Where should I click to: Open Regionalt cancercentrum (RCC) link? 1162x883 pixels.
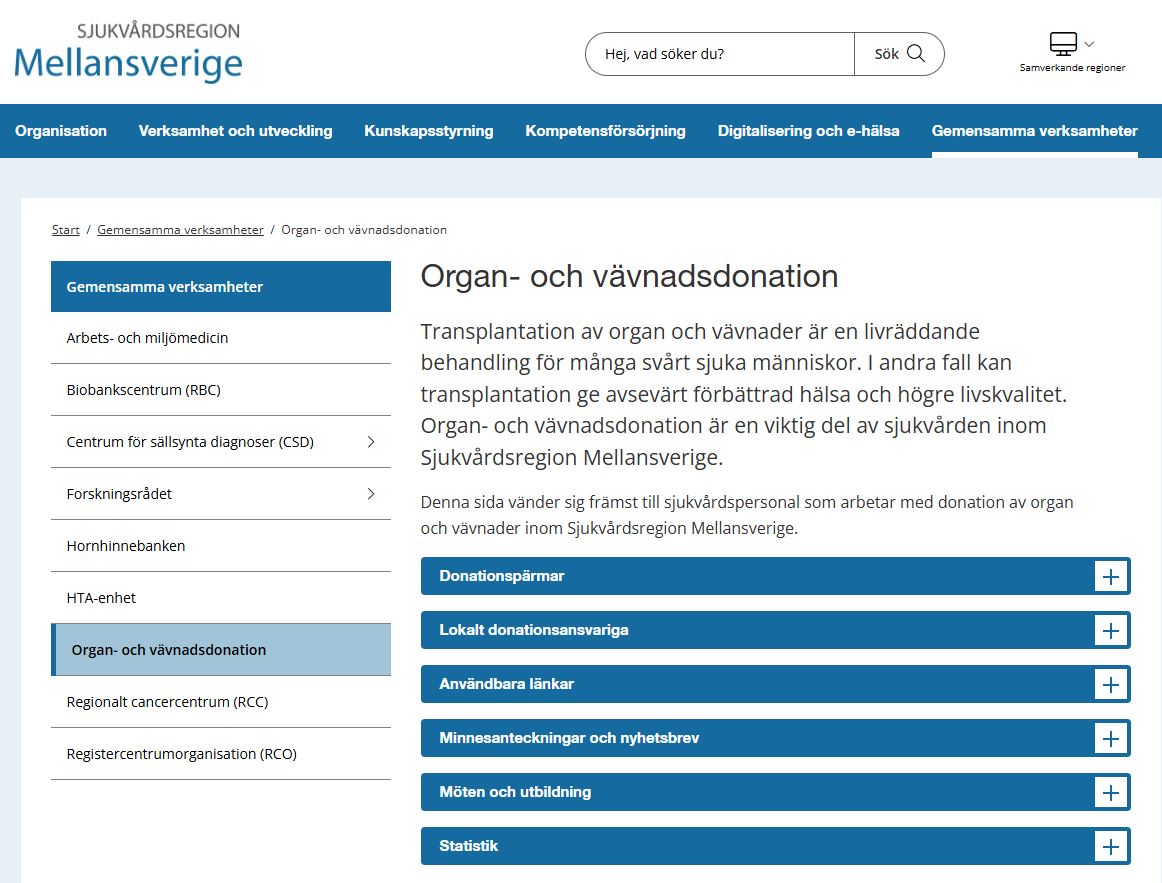coord(221,702)
